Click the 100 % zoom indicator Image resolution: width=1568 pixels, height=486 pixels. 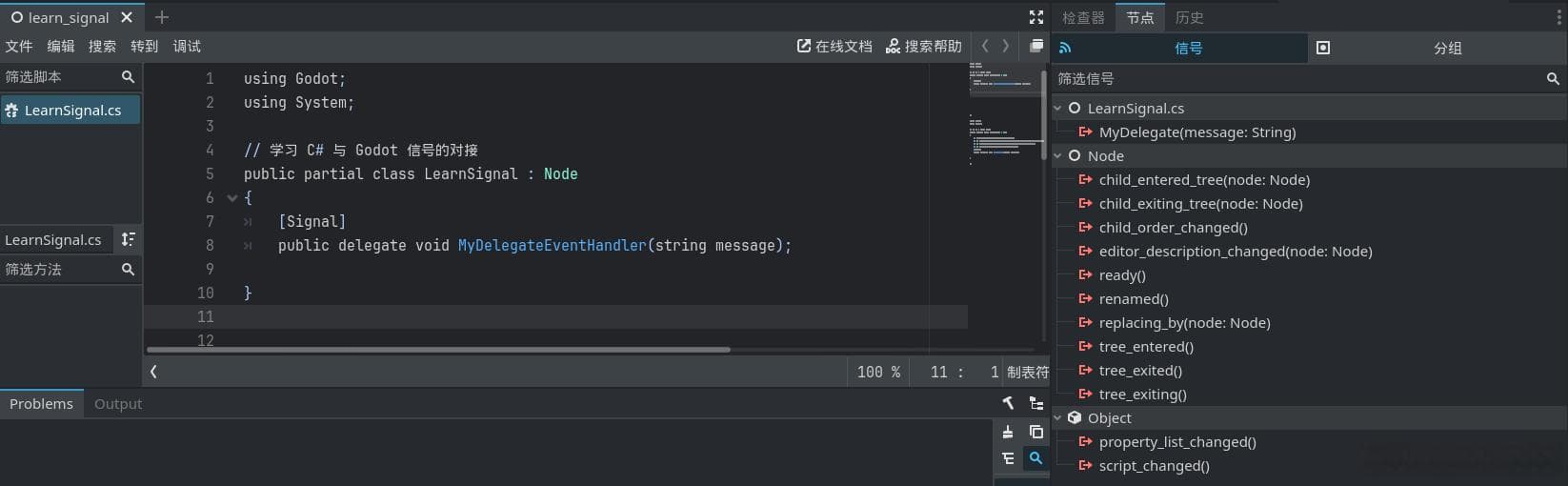pyautogui.click(x=878, y=372)
